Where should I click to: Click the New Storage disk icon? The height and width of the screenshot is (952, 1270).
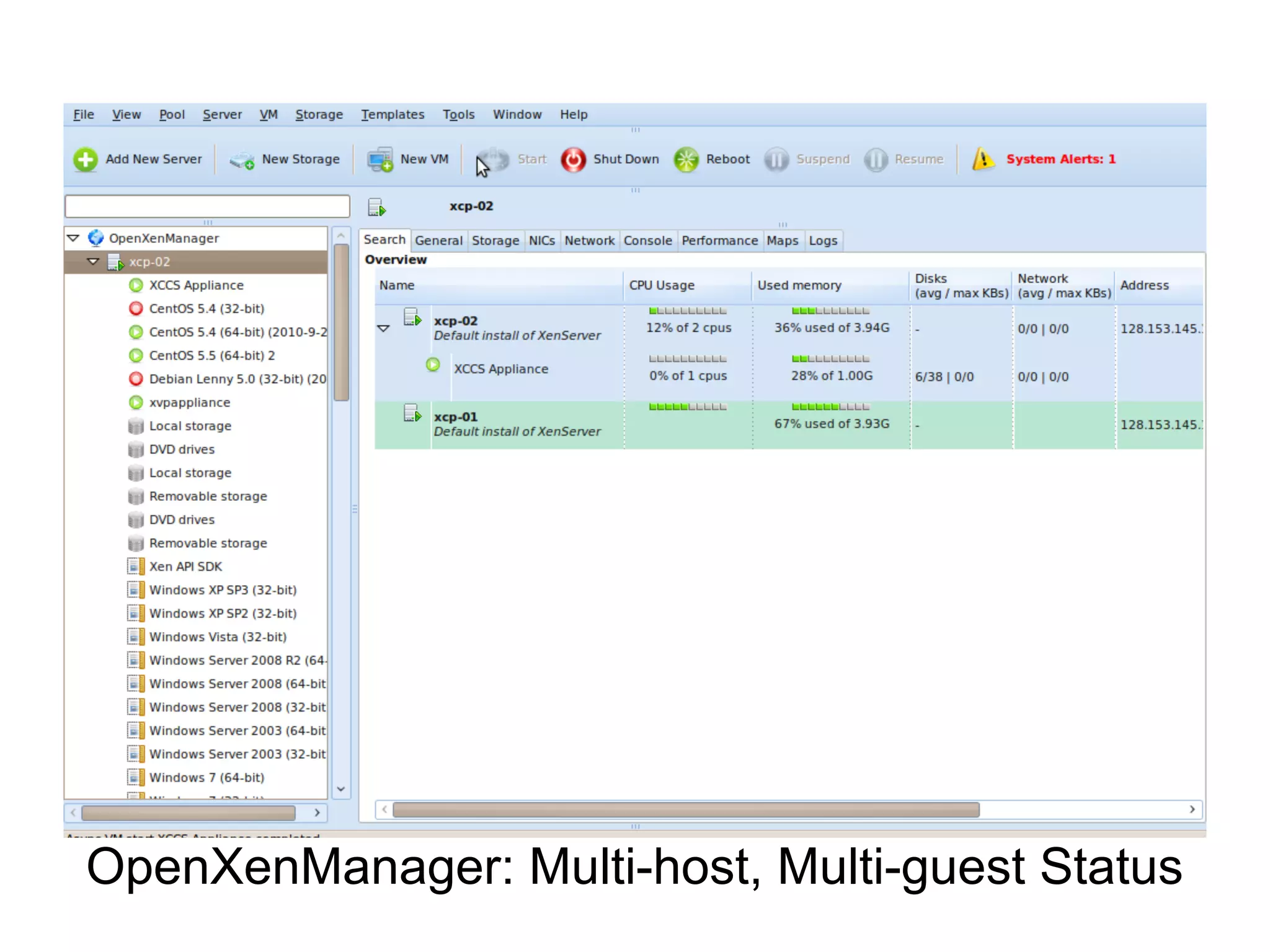242,160
